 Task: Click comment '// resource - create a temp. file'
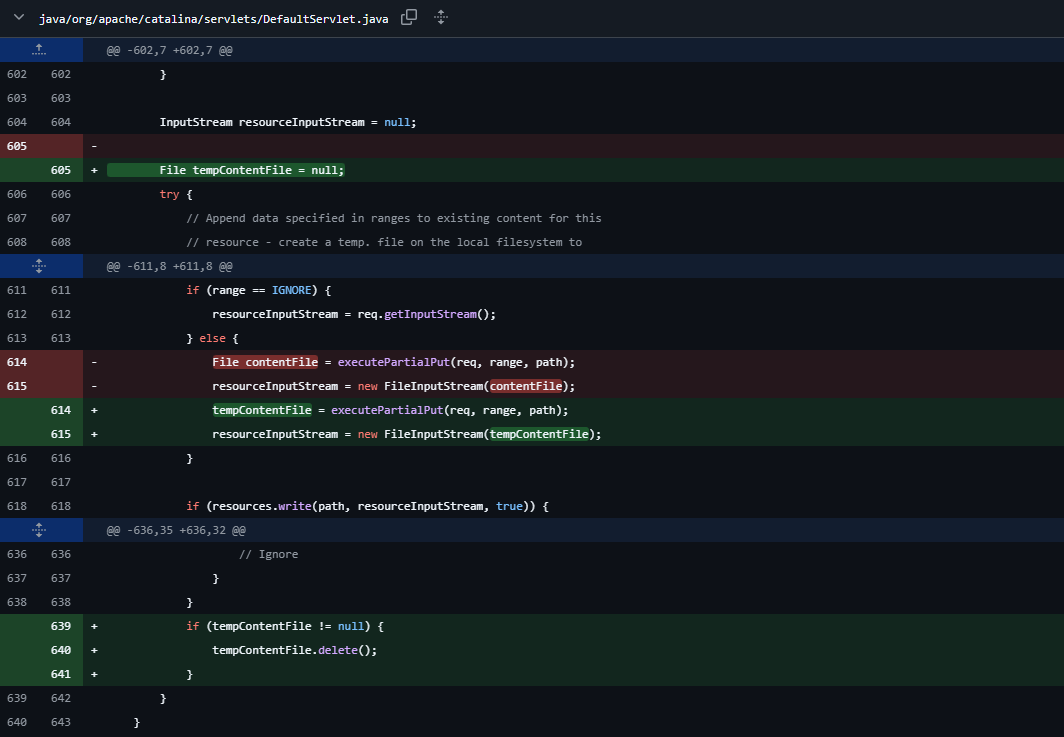pyautogui.click(x=384, y=242)
